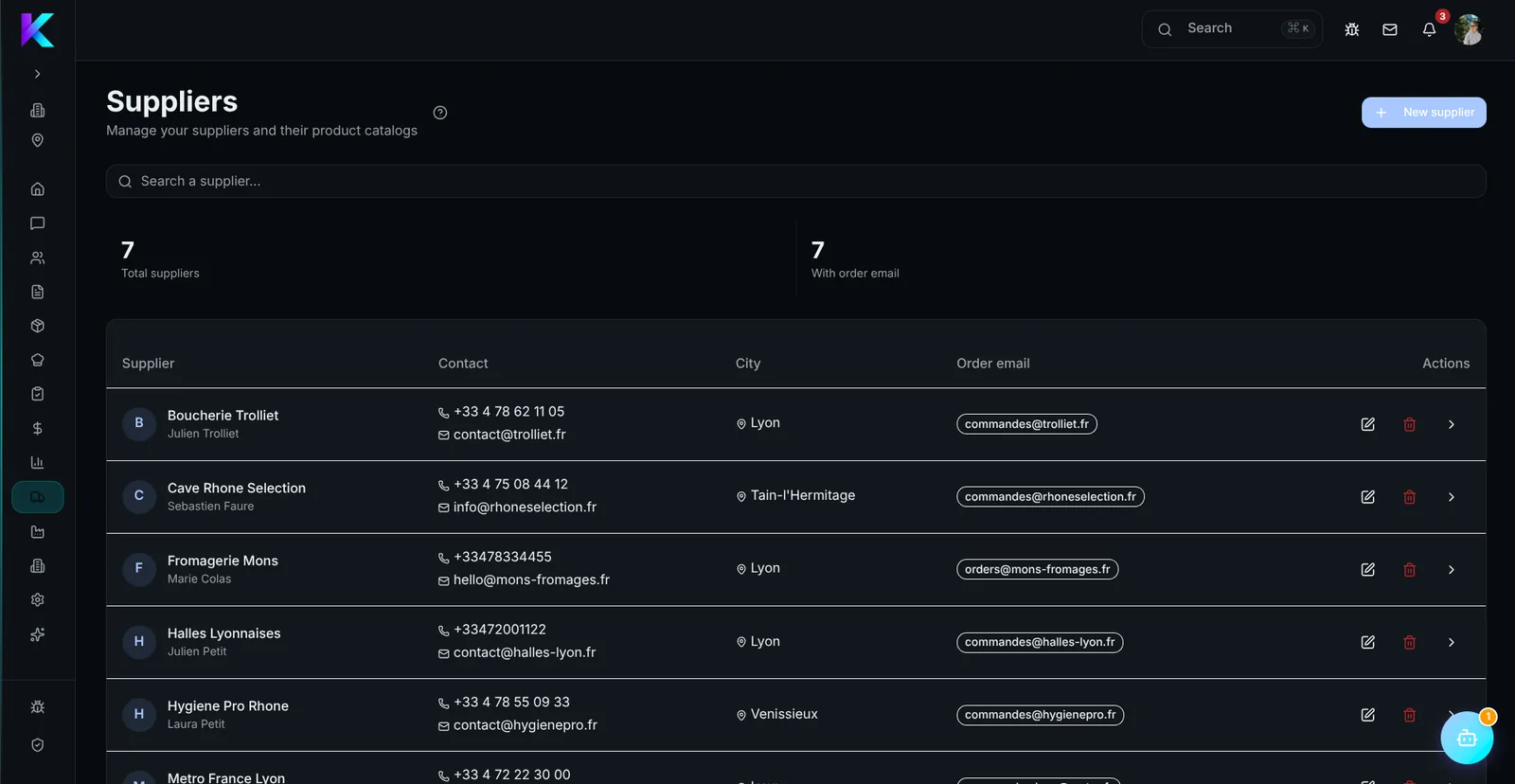Focus the Search a supplier field
The width and height of the screenshot is (1515, 784).
(x=796, y=181)
